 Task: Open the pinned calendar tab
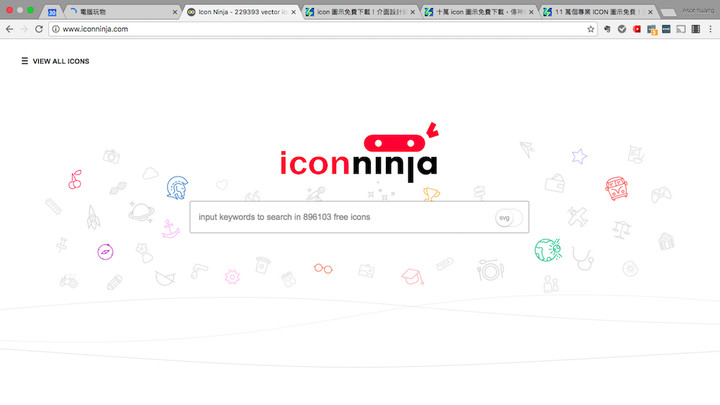(52, 12)
